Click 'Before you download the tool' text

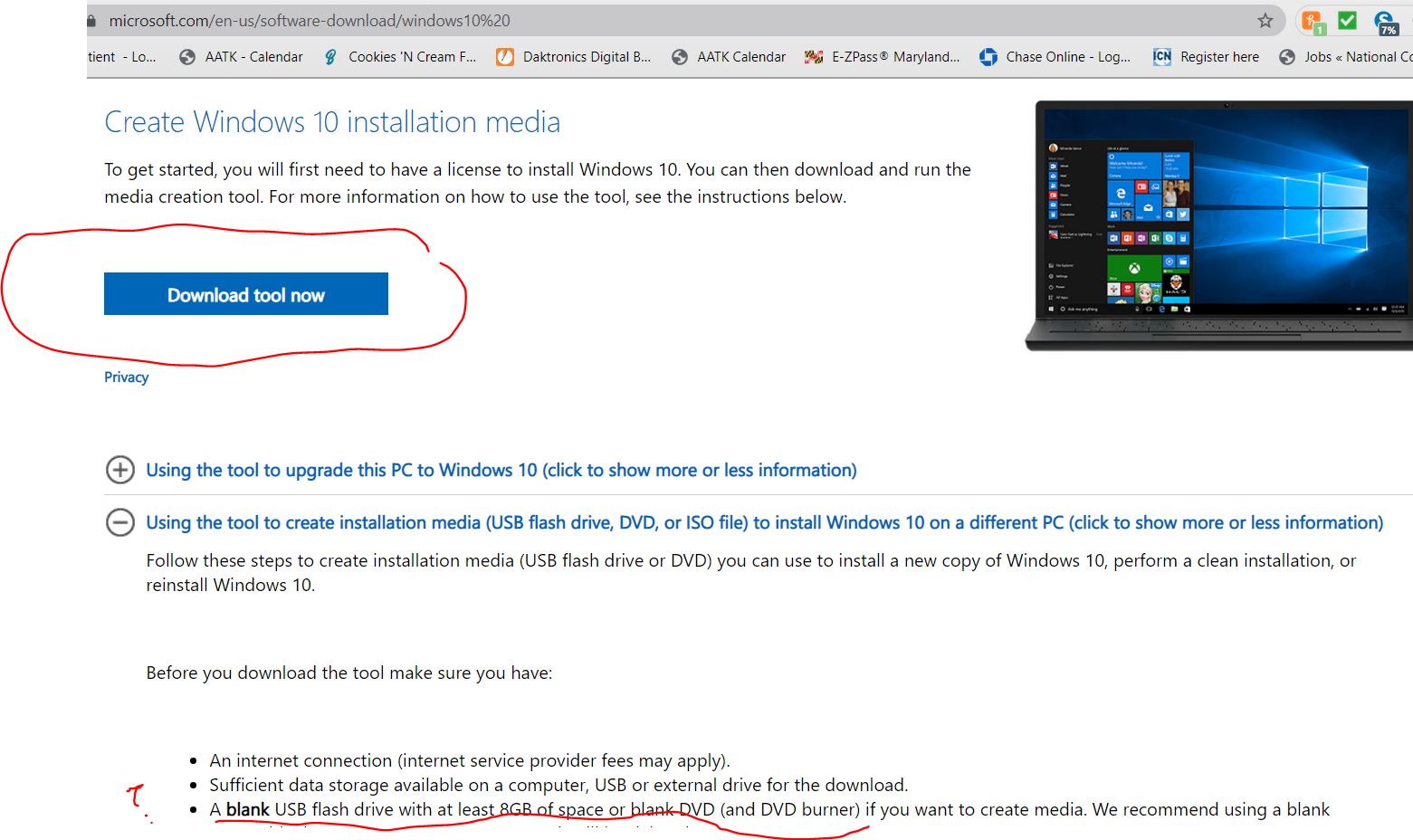tap(349, 673)
